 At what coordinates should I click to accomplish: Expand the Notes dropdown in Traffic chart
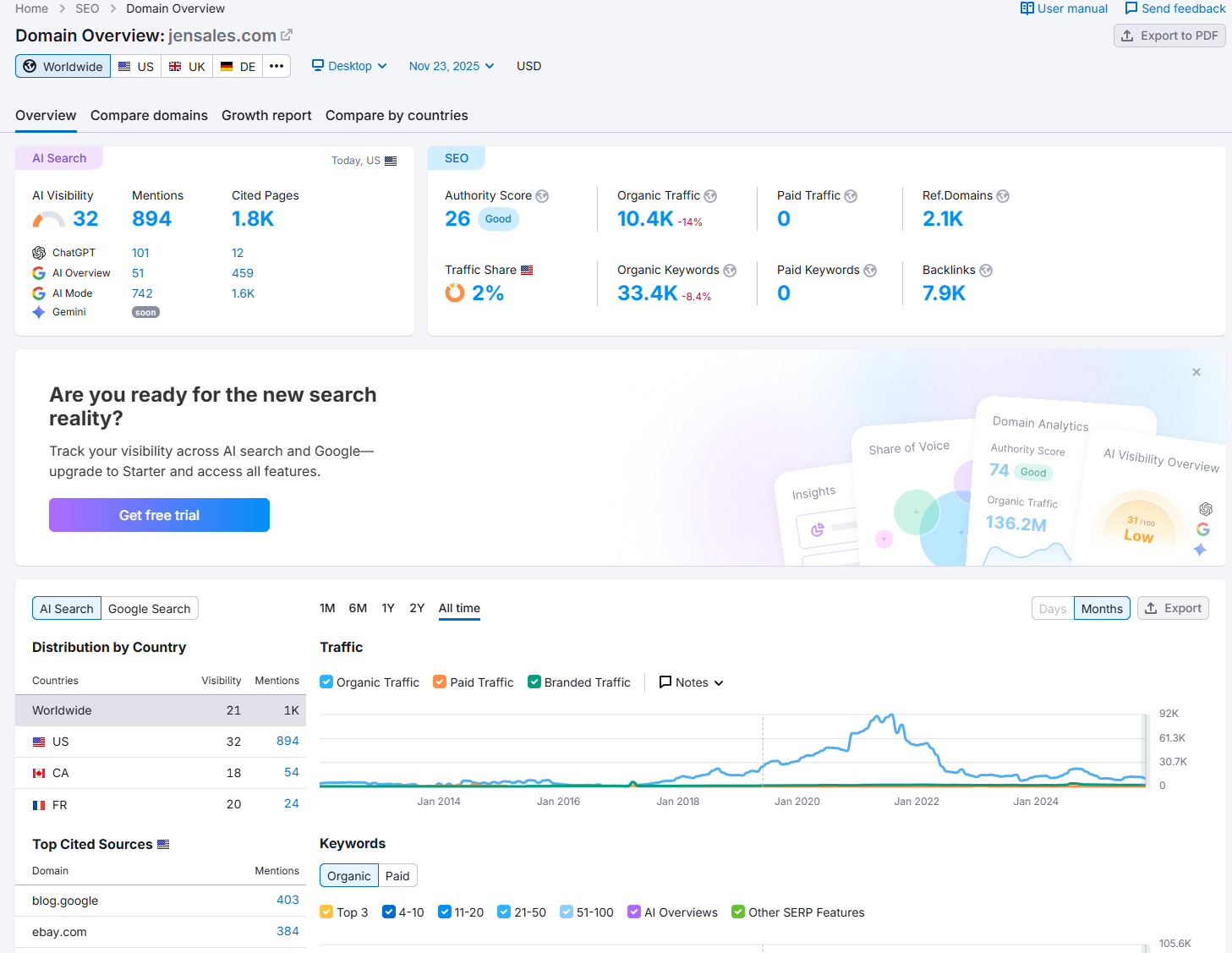[x=691, y=682]
